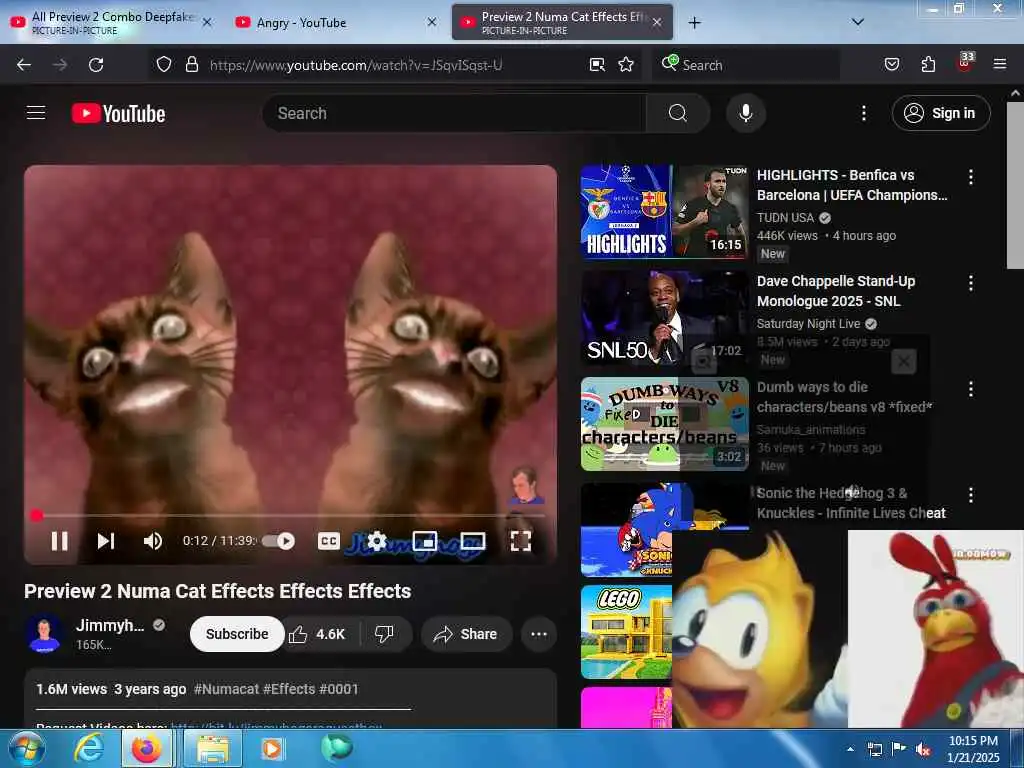Image resolution: width=1024 pixels, height=768 pixels.
Task: Seek on the red video progress bar
Action: coord(289,515)
